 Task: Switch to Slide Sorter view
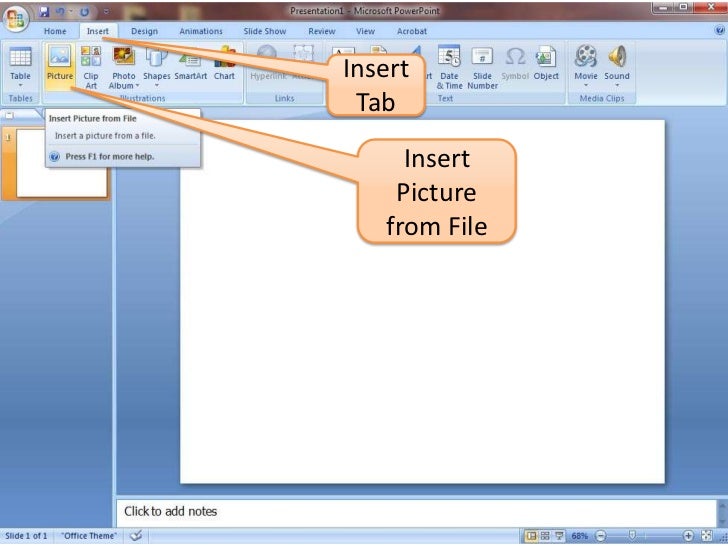[545, 536]
